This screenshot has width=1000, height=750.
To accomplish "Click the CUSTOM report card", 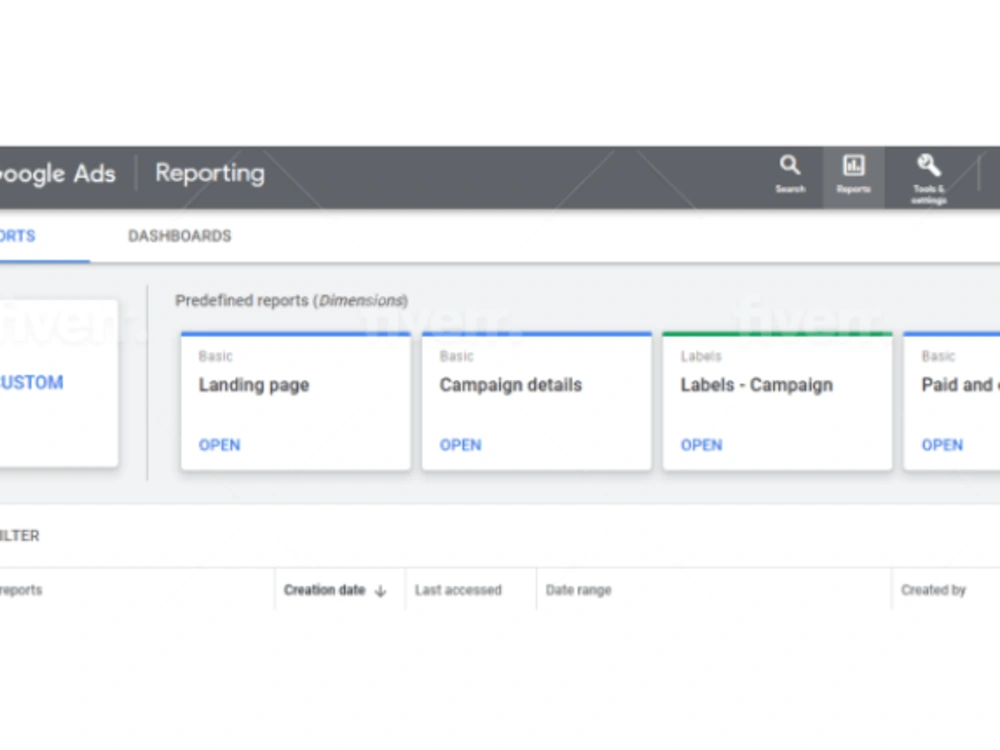I will pos(59,383).
